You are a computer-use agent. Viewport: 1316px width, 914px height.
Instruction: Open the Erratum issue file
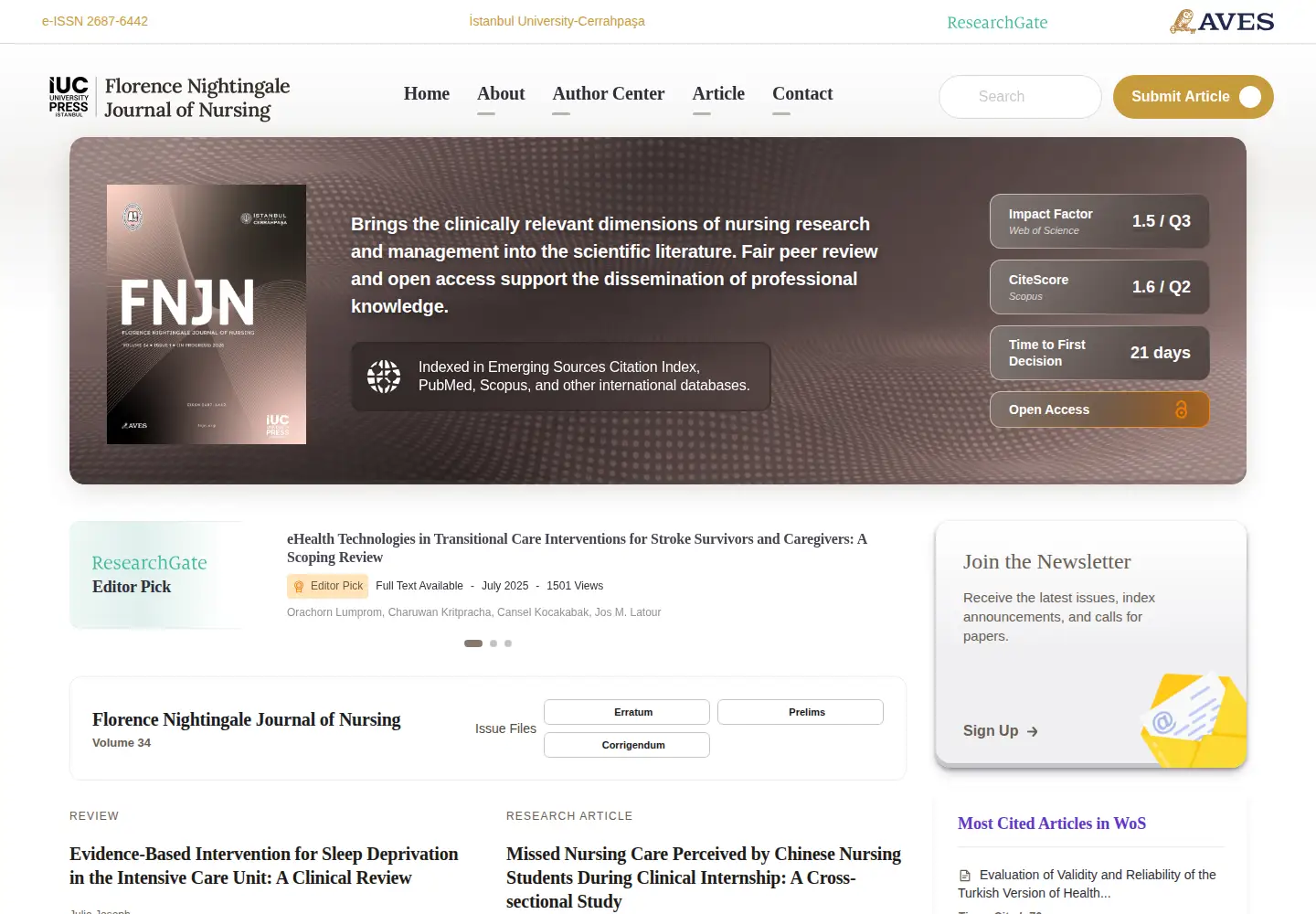click(x=627, y=712)
